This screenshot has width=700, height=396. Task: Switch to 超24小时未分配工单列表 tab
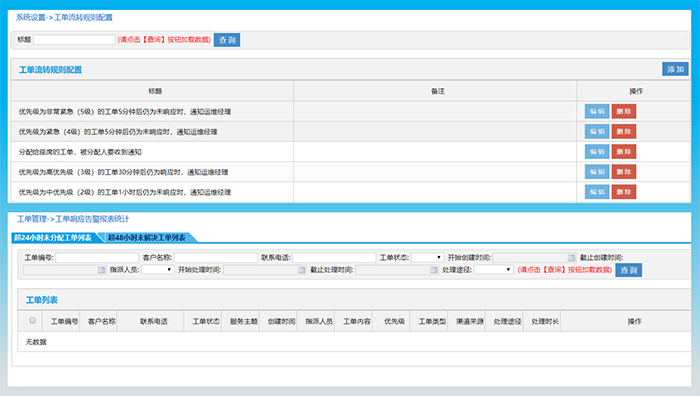click(x=53, y=238)
